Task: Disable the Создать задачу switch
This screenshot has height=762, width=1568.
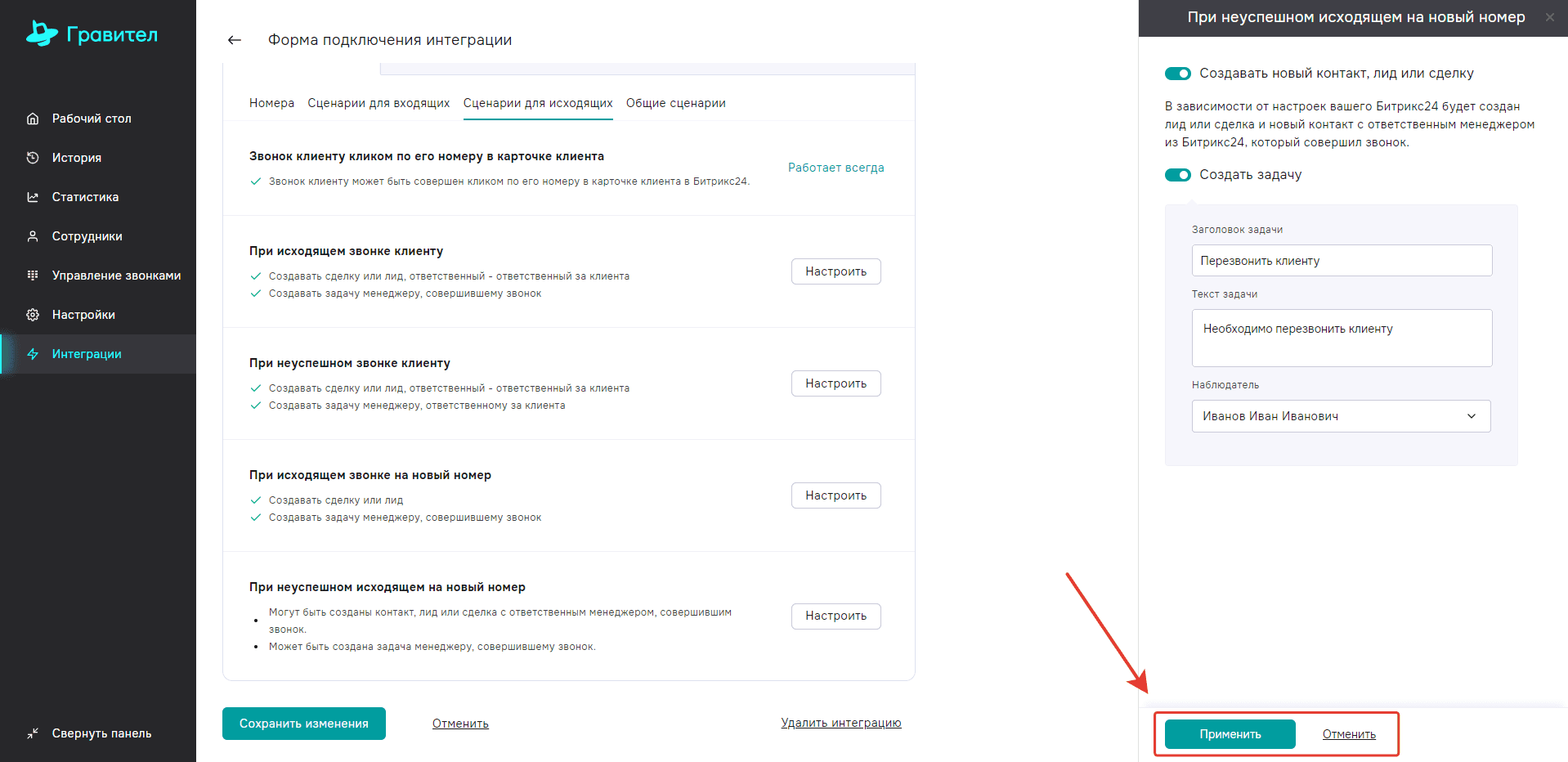Action: [x=1178, y=175]
